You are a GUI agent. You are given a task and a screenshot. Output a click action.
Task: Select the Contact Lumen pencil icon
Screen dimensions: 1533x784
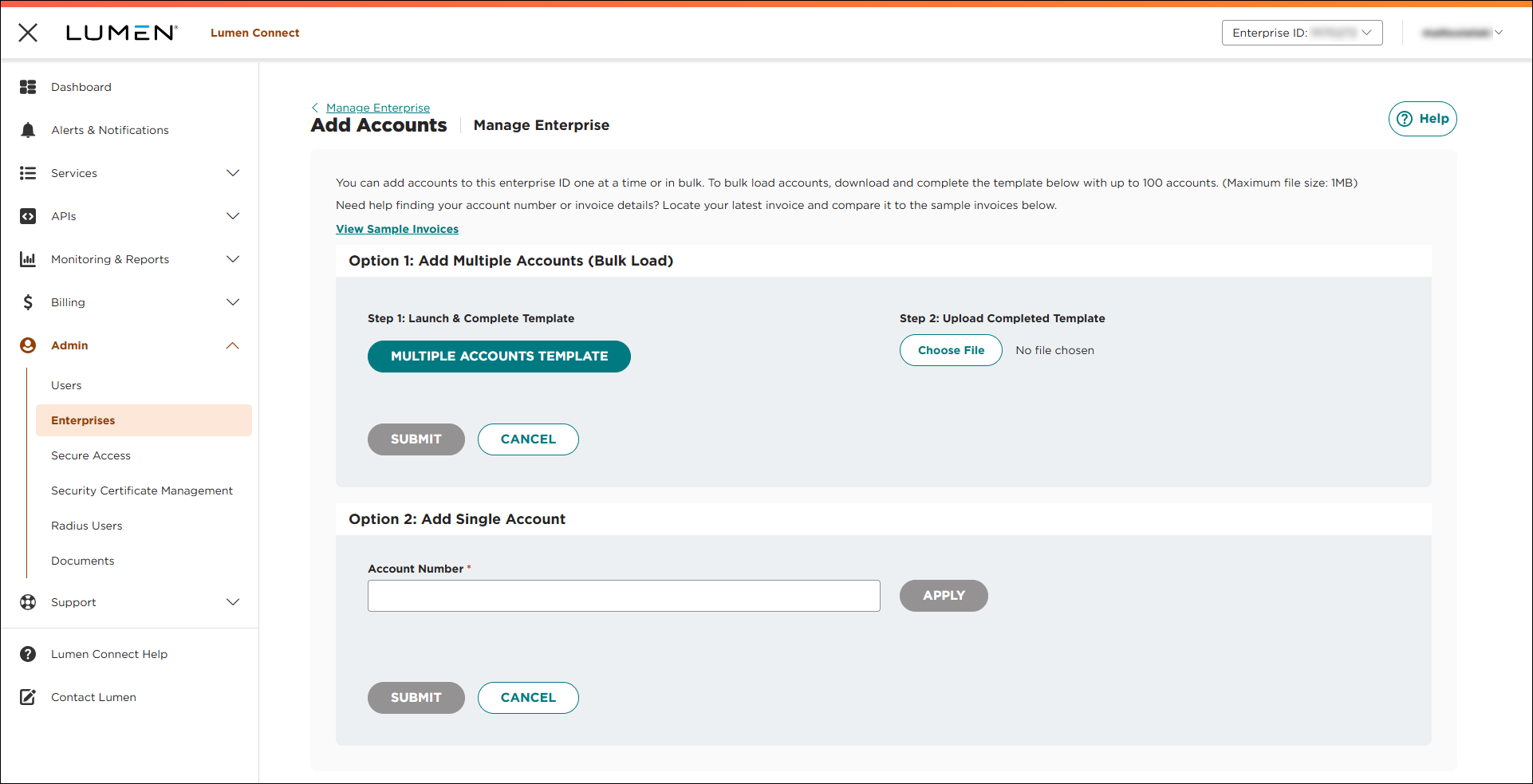point(28,697)
